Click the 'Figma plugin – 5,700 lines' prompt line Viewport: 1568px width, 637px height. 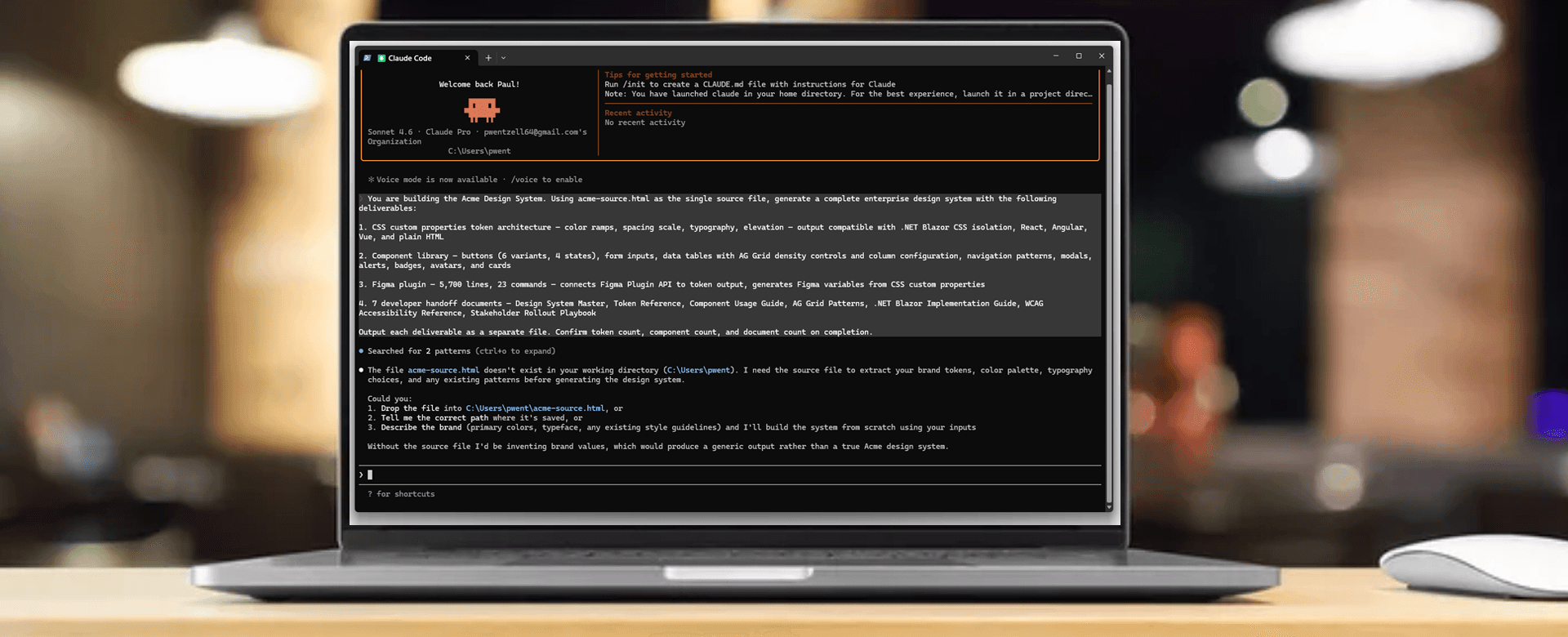point(671,284)
